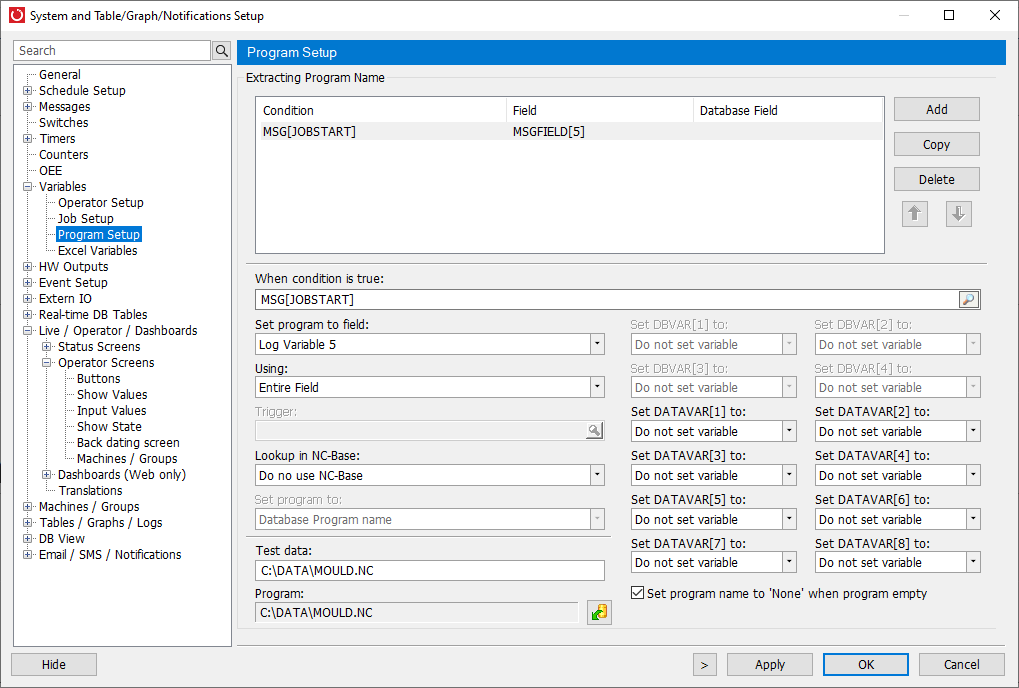Click the Database Field column header
Viewport: 1019px width, 688px height.
pos(788,110)
